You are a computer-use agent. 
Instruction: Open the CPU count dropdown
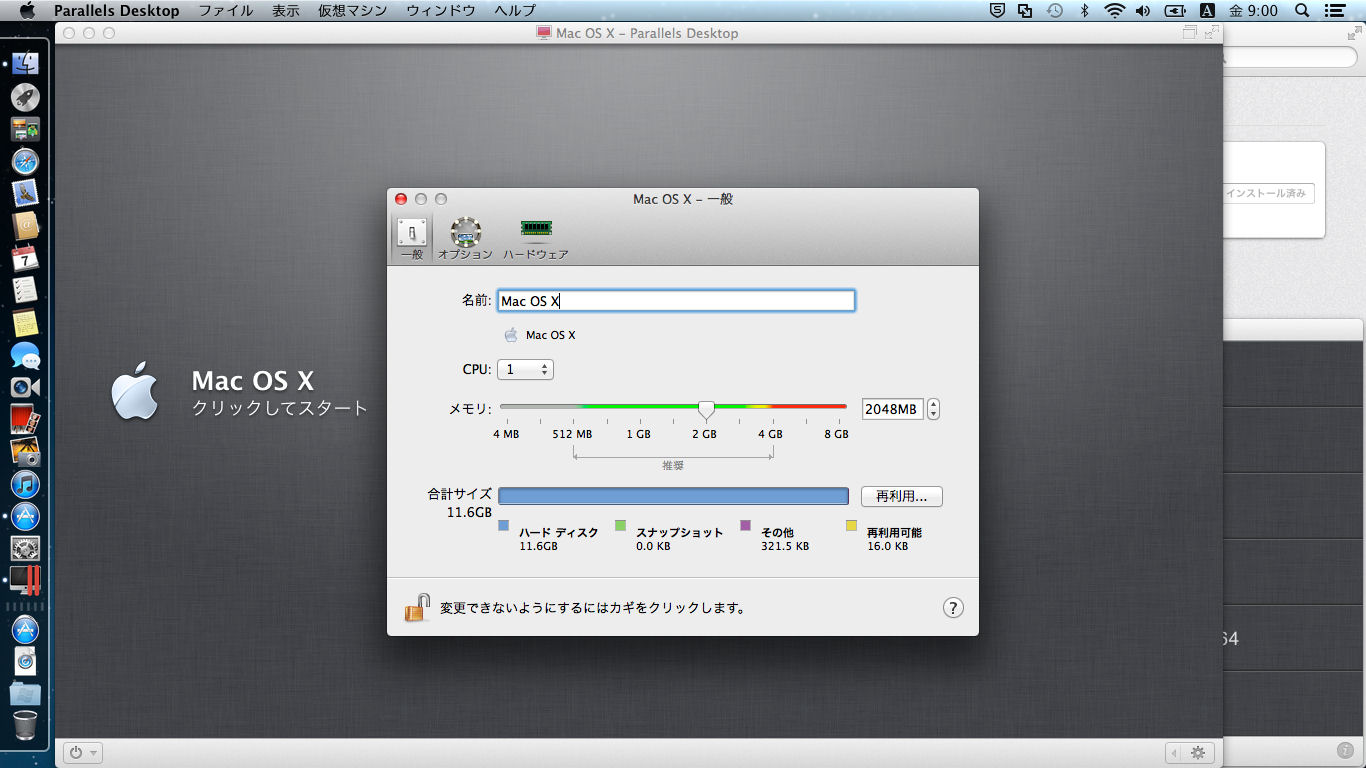(x=525, y=370)
